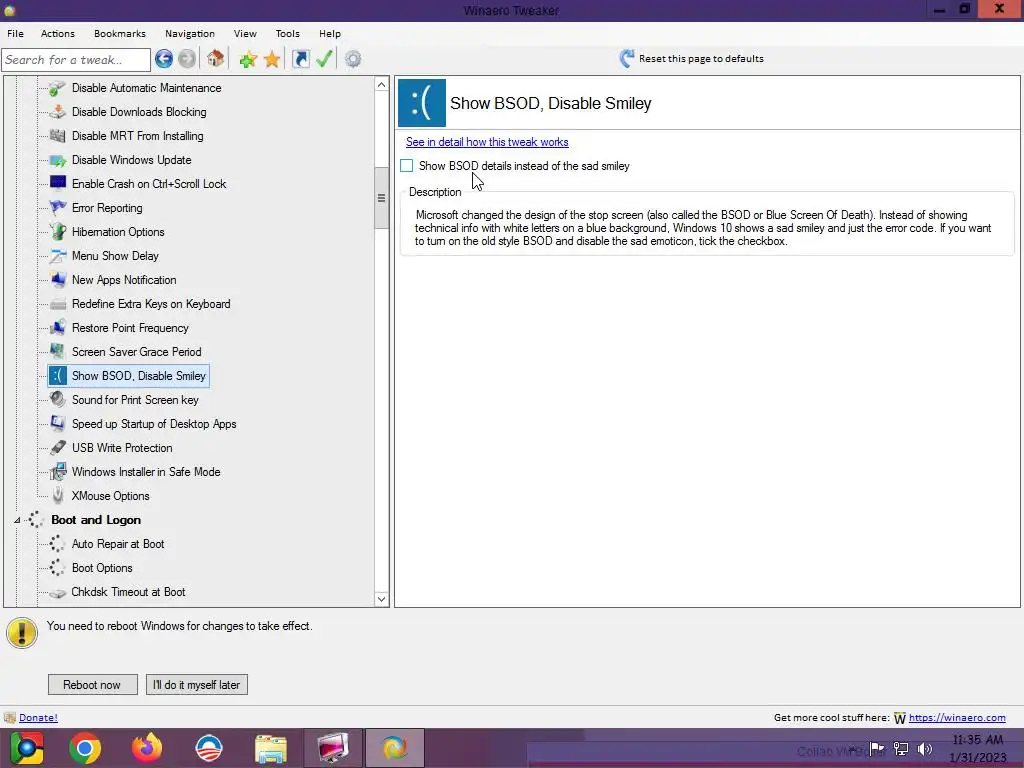
Task: Select the Disable Windows Update icon
Action: click(57, 160)
